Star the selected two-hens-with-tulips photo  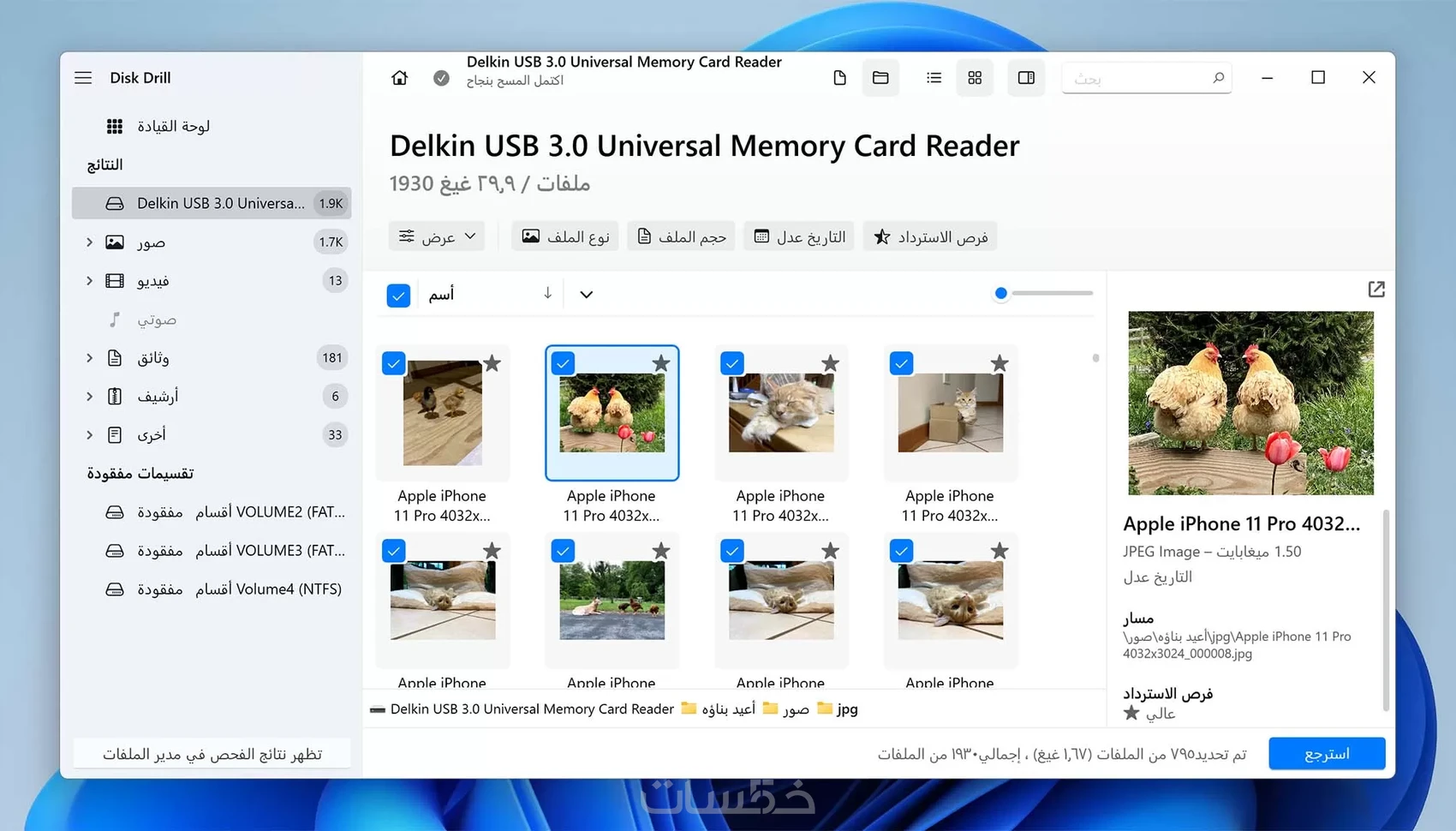661,363
